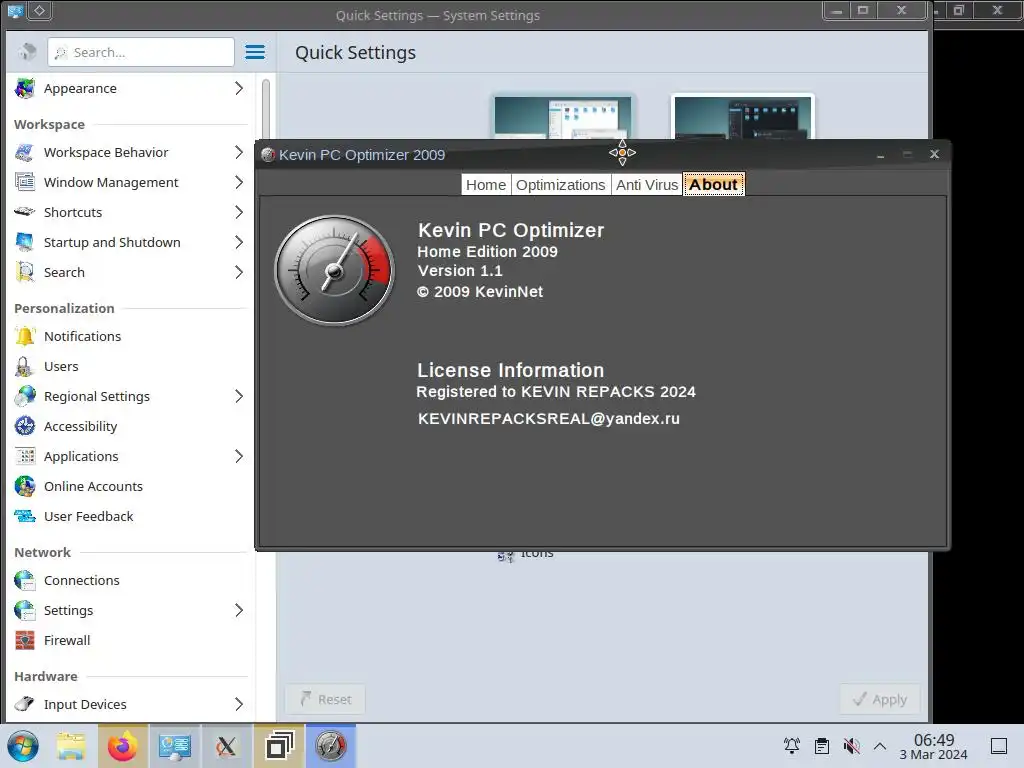Open the Start menu orb
This screenshot has height=768, width=1024.
point(23,746)
